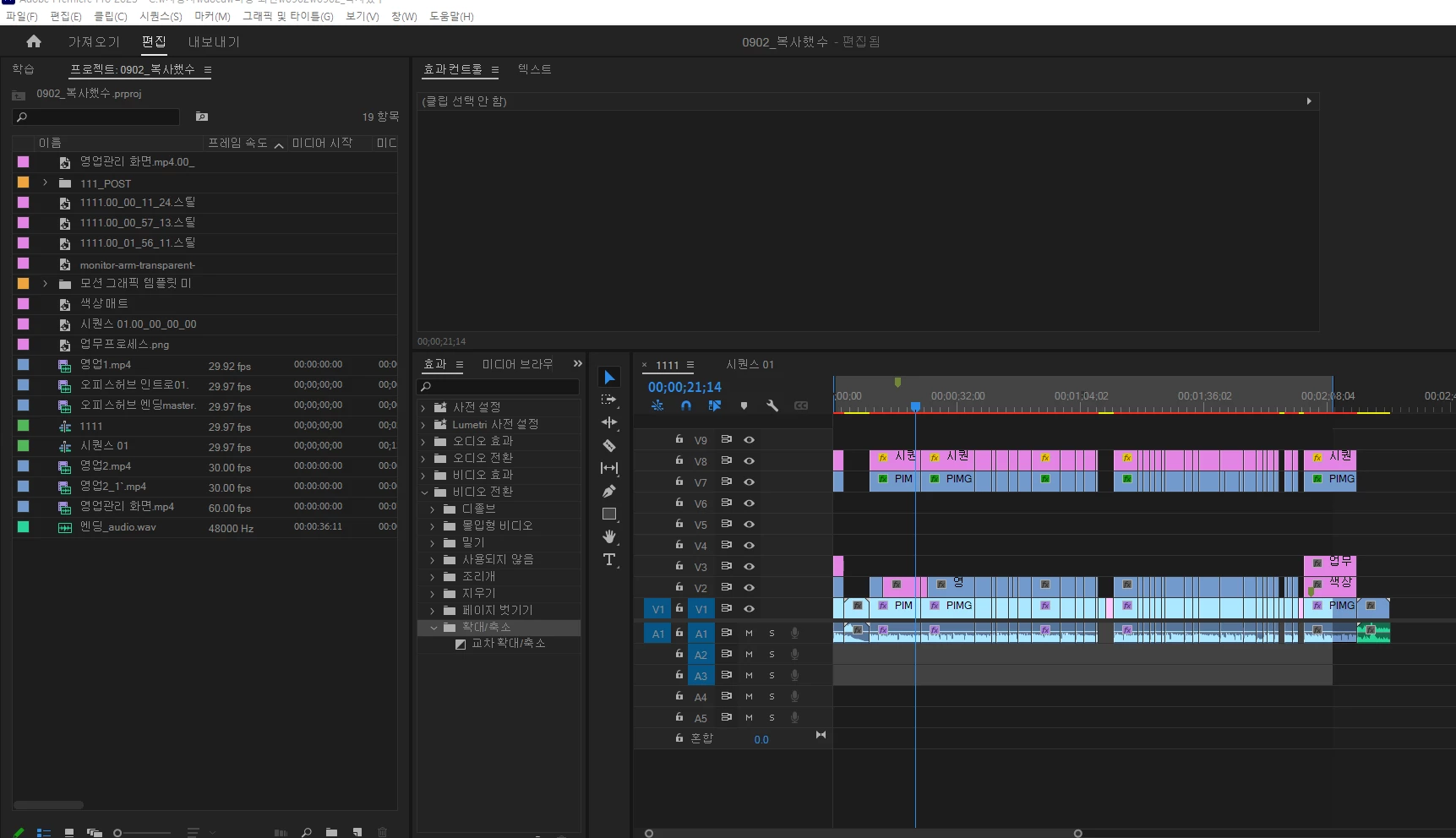Go to the Home screen
The height and width of the screenshot is (838, 1456).
pyautogui.click(x=34, y=41)
